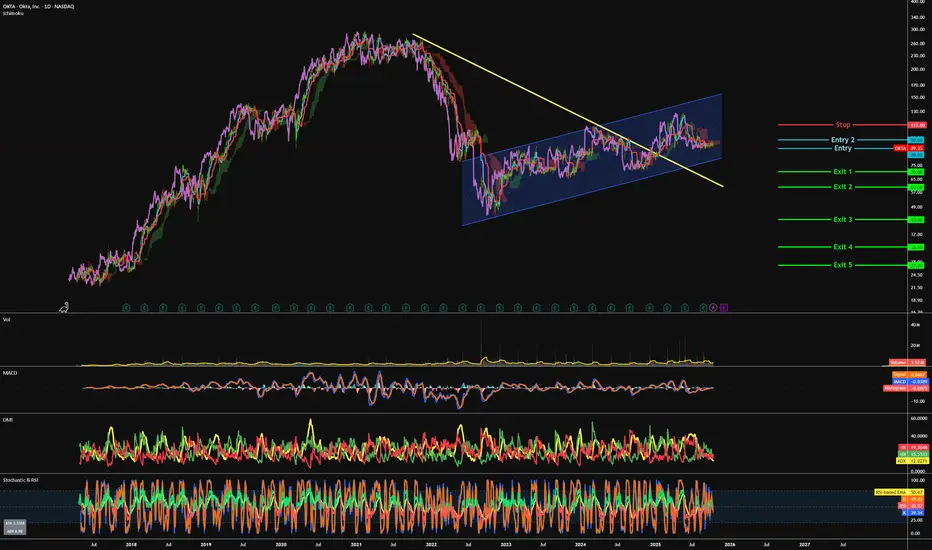Screen dimensions: 932x550
Task: Click the green Exit 1 price tag
Action: [x=916, y=172]
